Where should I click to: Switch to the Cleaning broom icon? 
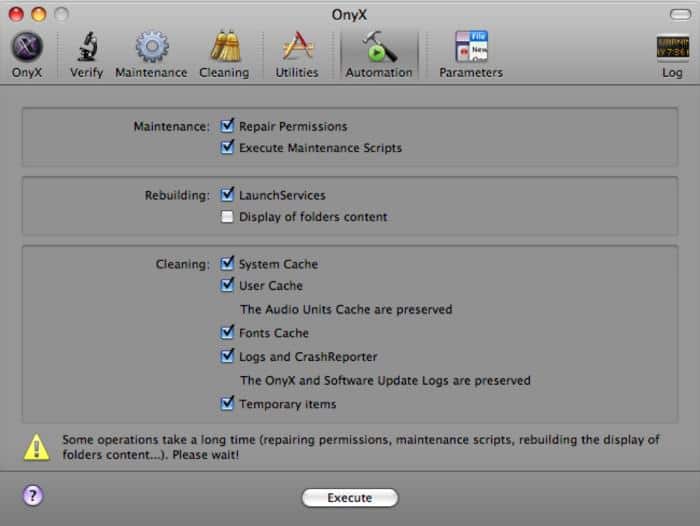point(224,48)
